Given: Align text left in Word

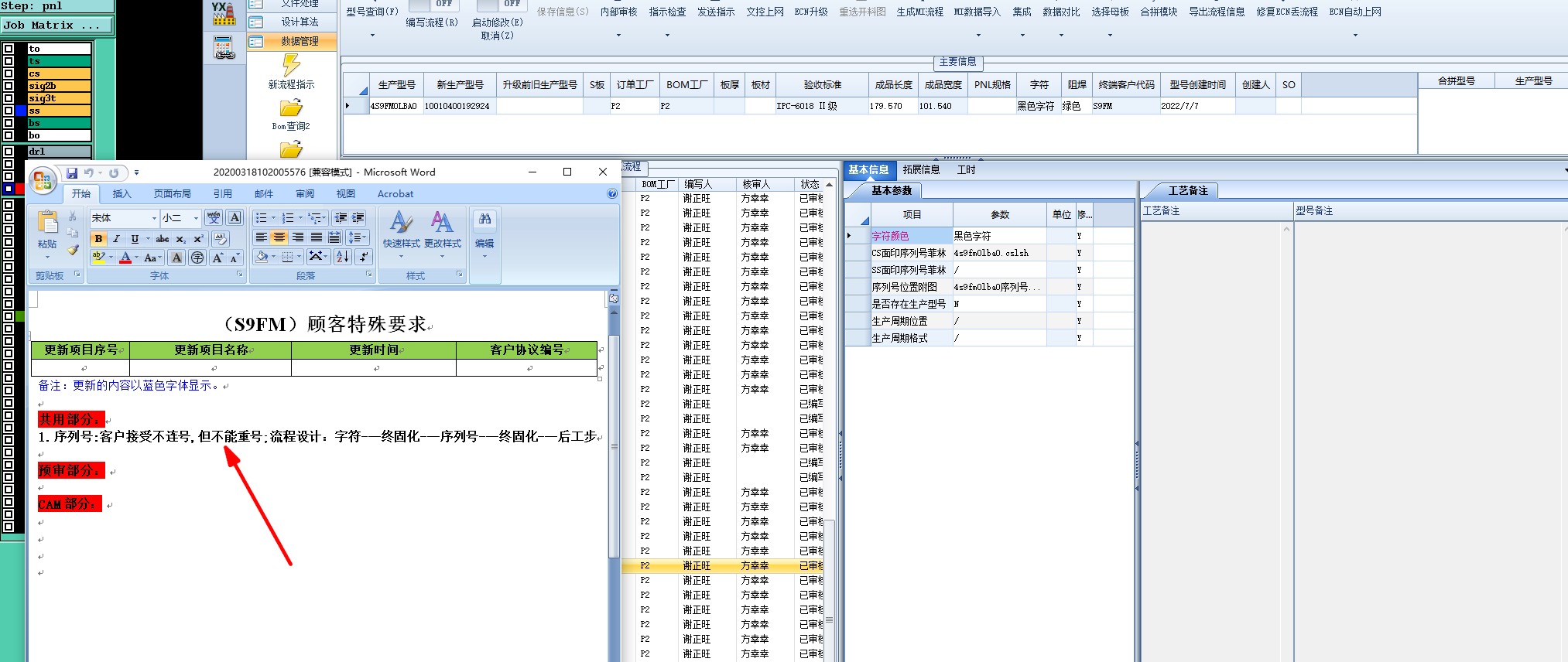Looking at the screenshot, I should pos(262,237).
